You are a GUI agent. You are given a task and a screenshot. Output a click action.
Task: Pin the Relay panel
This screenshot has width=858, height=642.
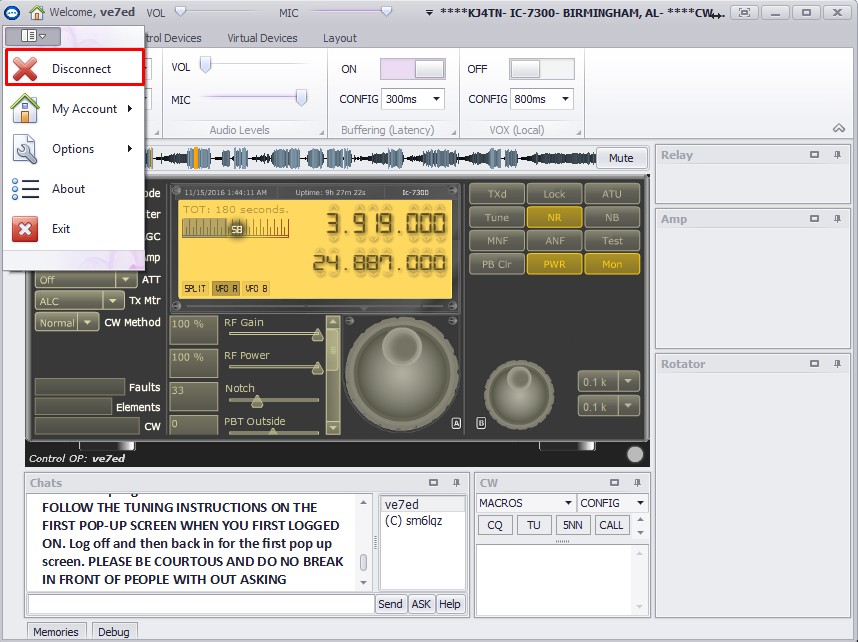click(837, 155)
